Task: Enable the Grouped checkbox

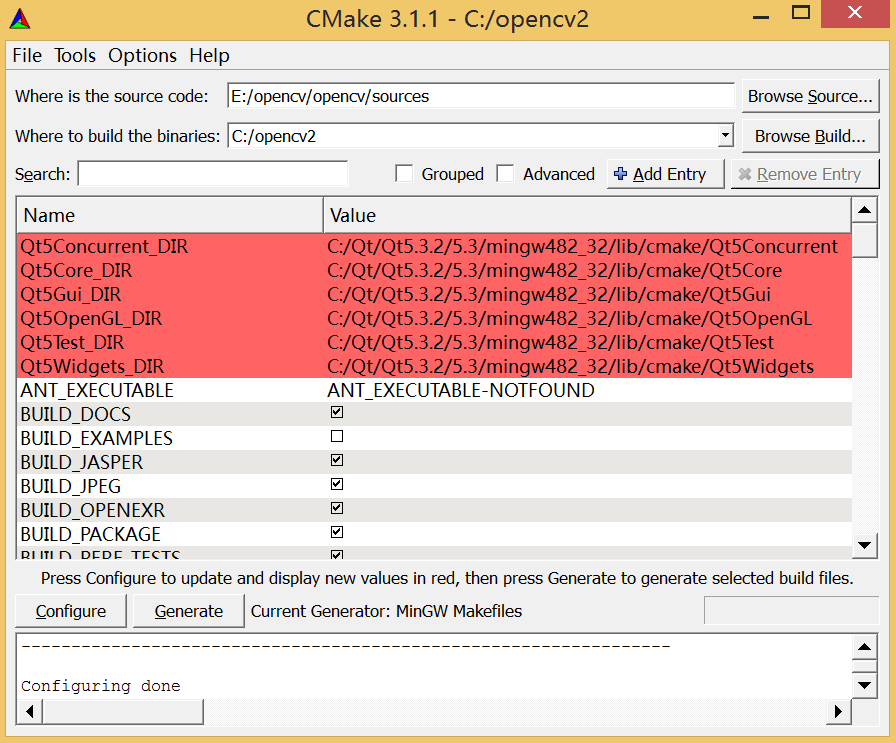Action: coord(405,174)
